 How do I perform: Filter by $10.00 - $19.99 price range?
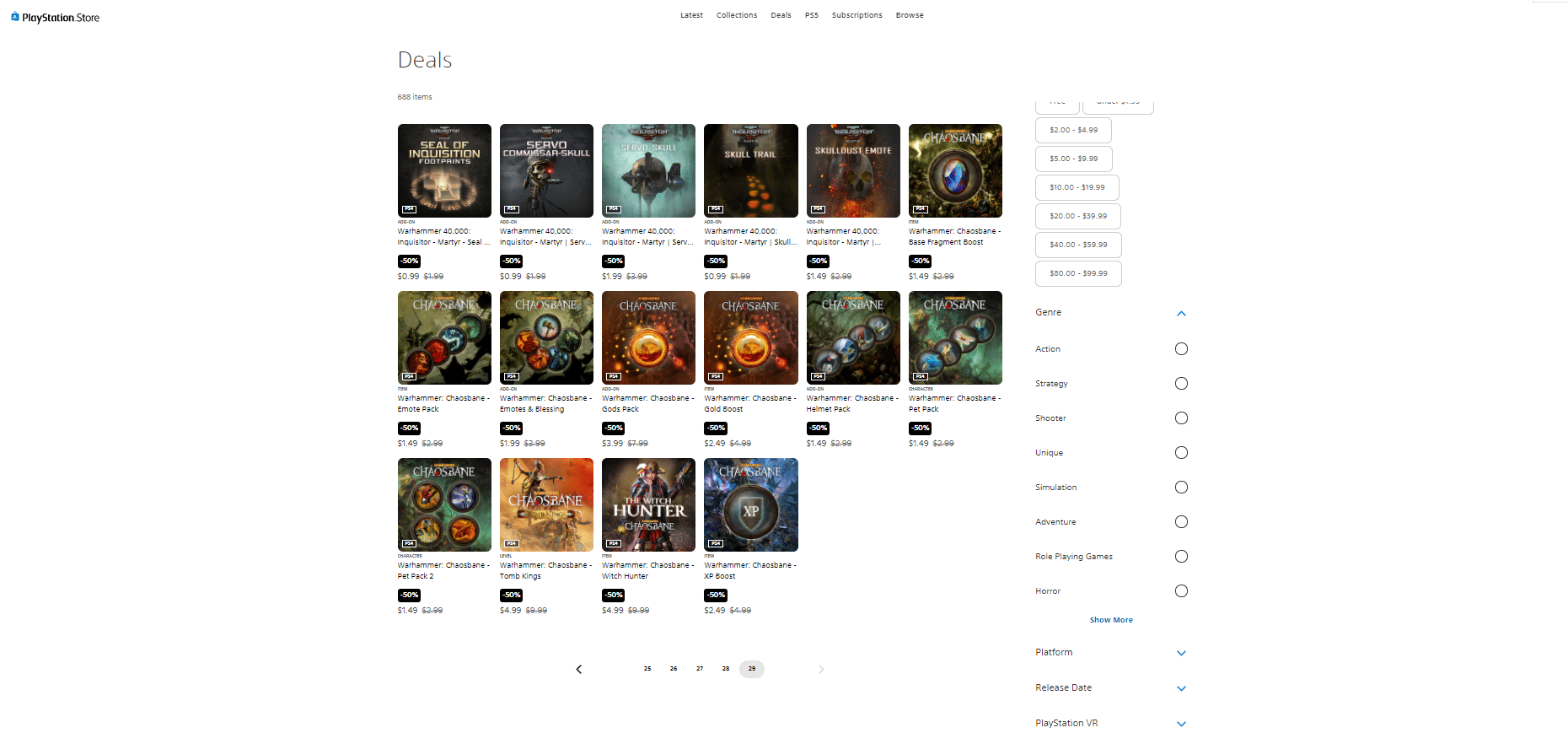point(1077,187)
